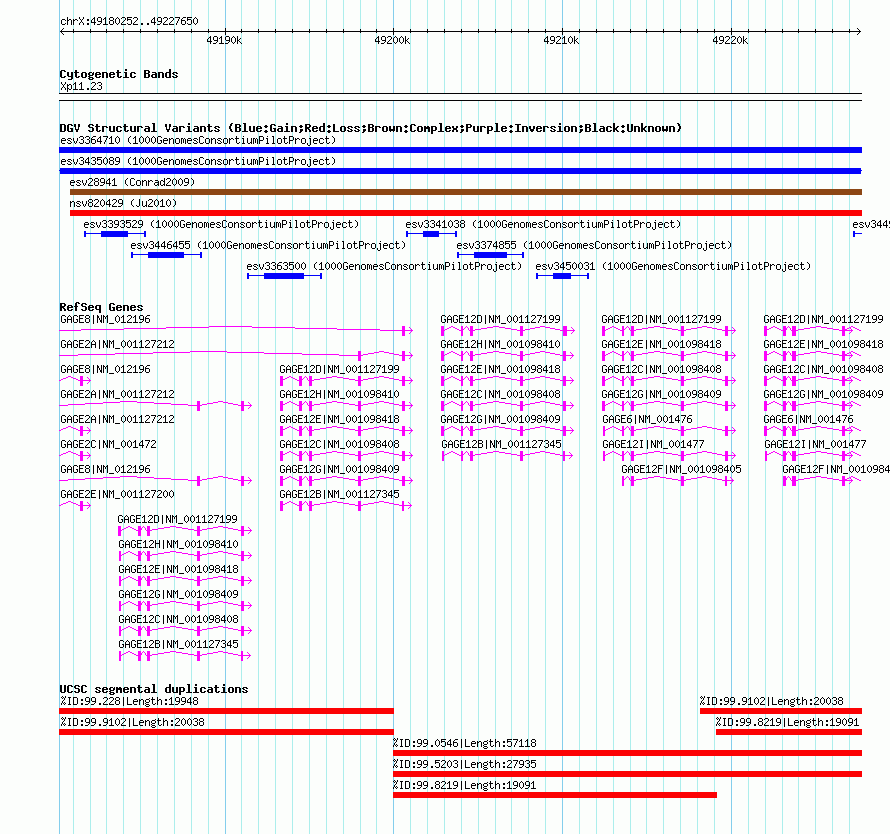Viewport: 890px width, 834px height.
Task: Select the esv3450031 variant feature
Action: pyautogui.click(x=562, y=276)
